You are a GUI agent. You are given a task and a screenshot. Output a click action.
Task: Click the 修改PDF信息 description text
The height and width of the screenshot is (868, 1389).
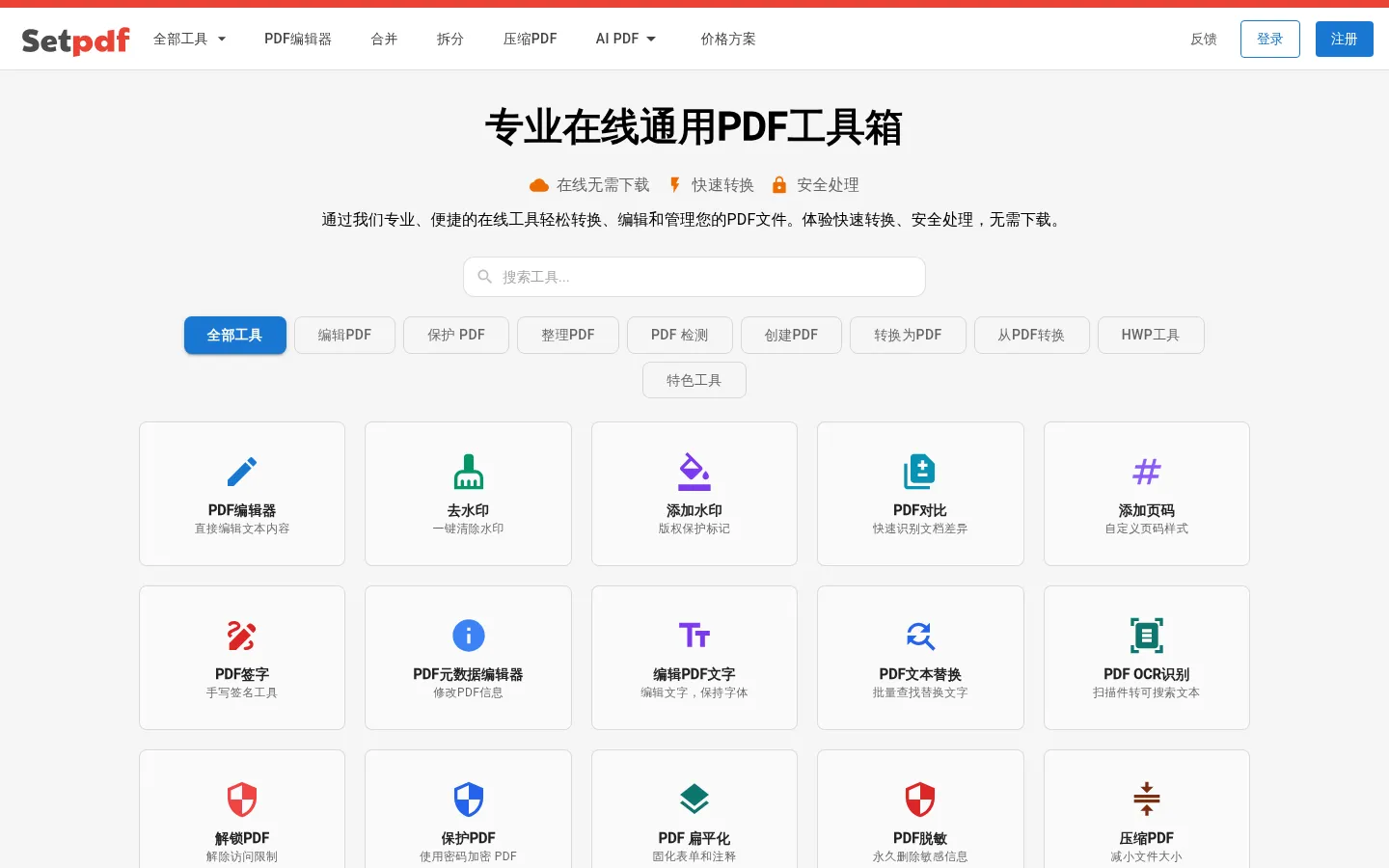(x=468, y=692)
